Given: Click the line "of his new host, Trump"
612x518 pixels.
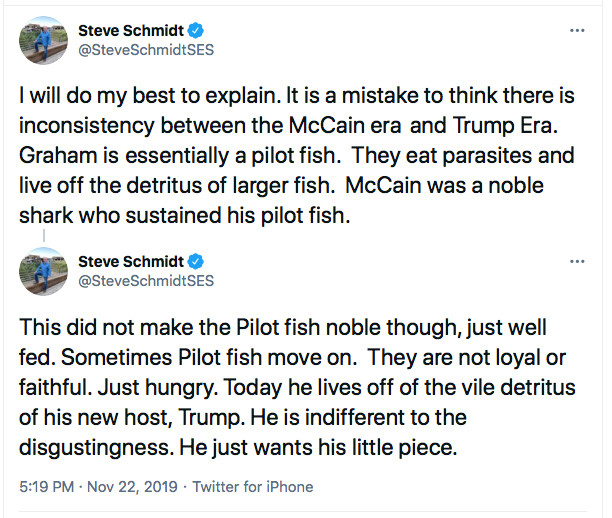Looking at the screenshot, I should tap(243, 417).
